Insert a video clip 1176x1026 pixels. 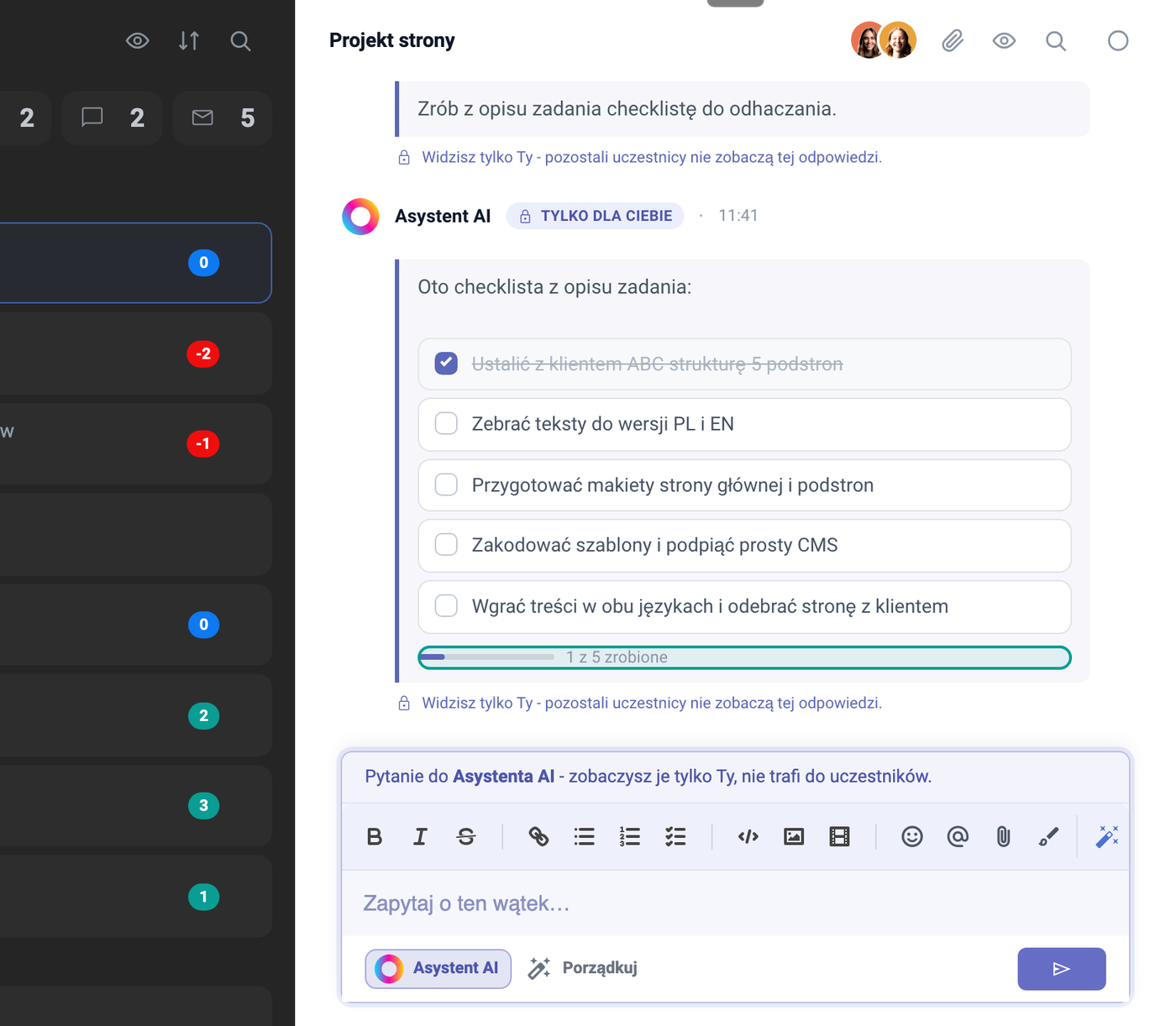click(839, 836)
